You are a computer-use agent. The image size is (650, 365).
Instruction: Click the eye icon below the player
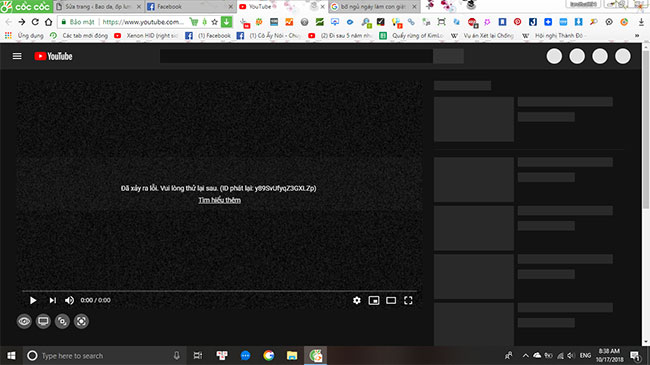point(24,321)
